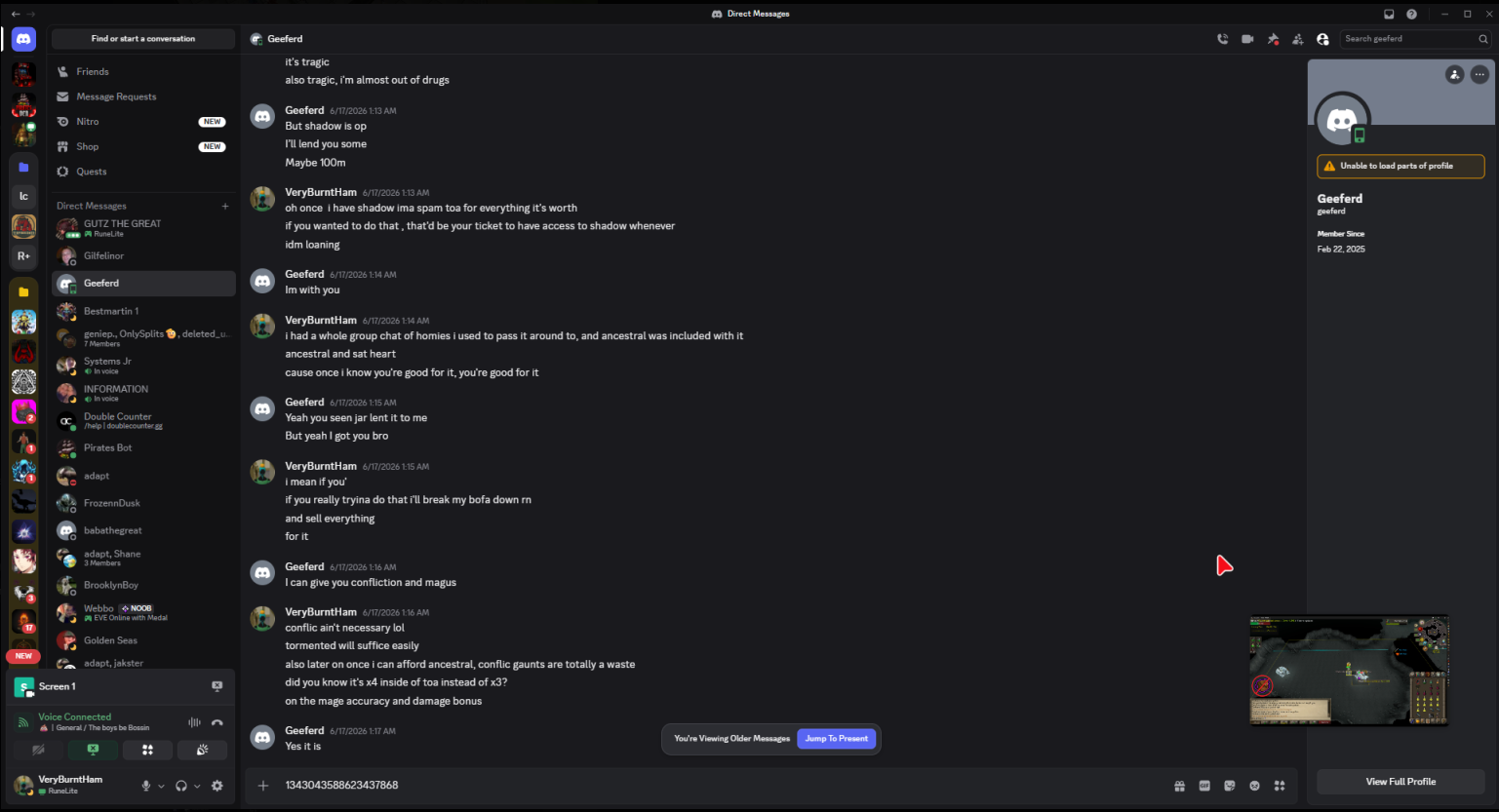Open the Quests page

coord(143,172)
